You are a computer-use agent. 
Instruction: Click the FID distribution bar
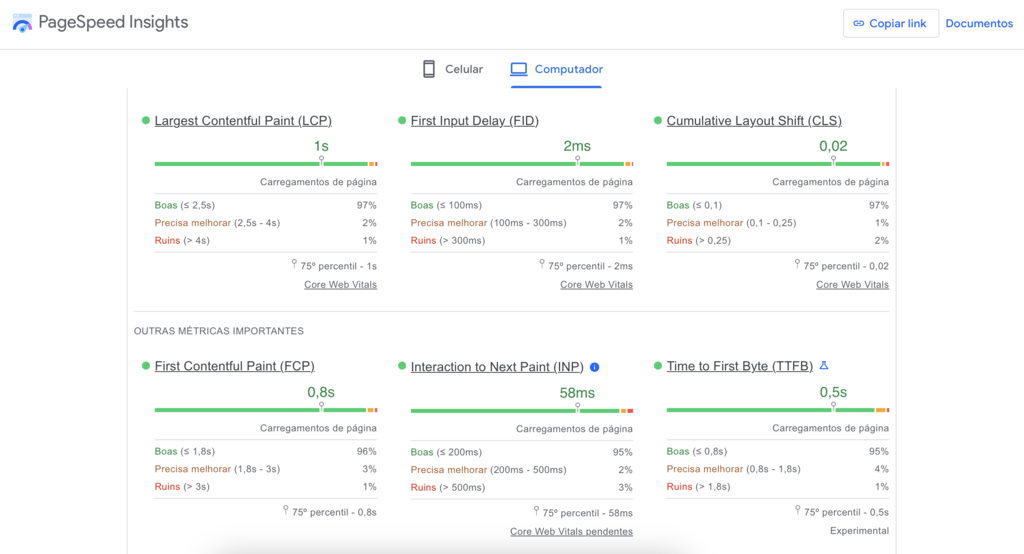pos(522,164)
